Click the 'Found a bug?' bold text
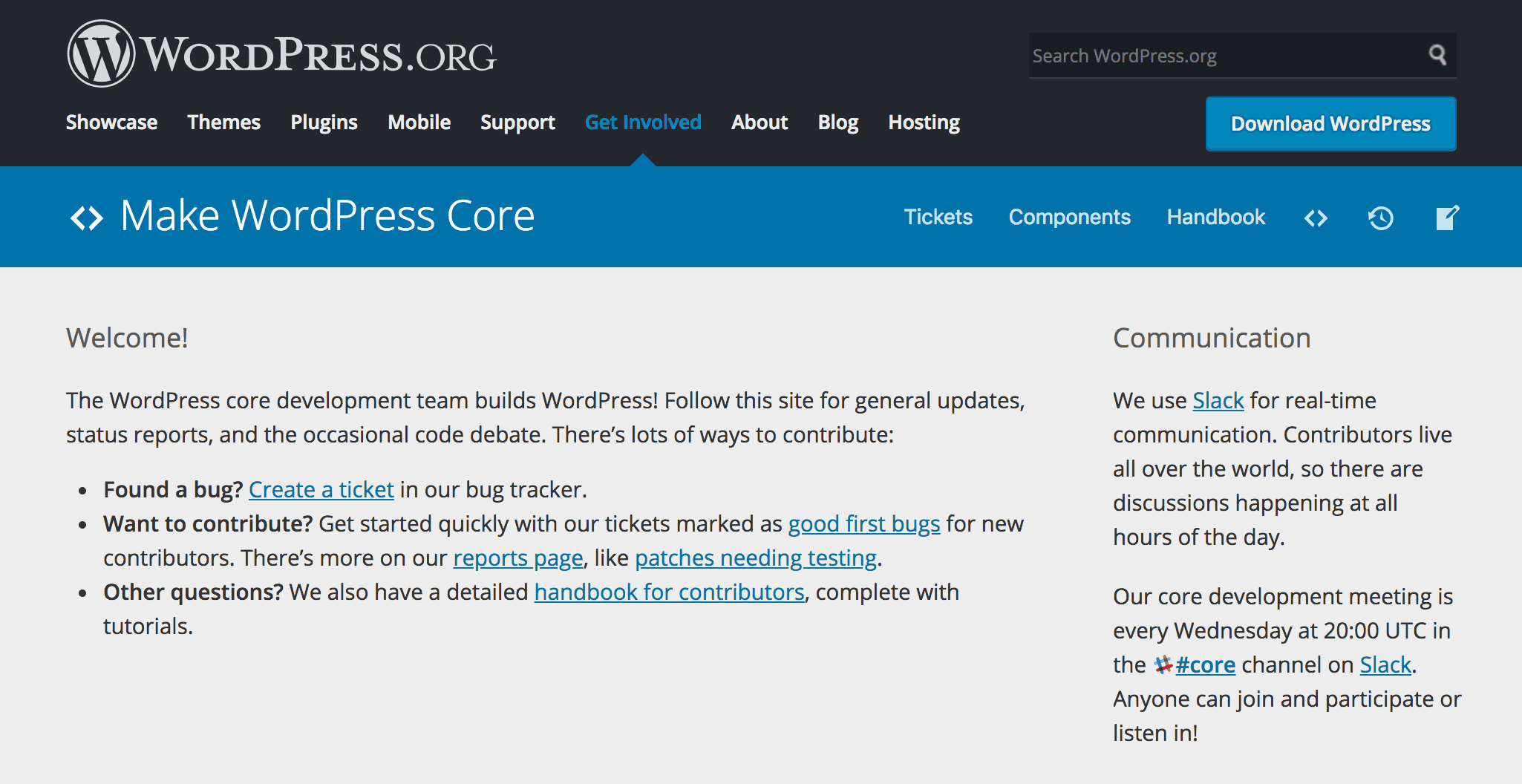This screenshot has width=1522, height=784. click(x=173, y=489)
